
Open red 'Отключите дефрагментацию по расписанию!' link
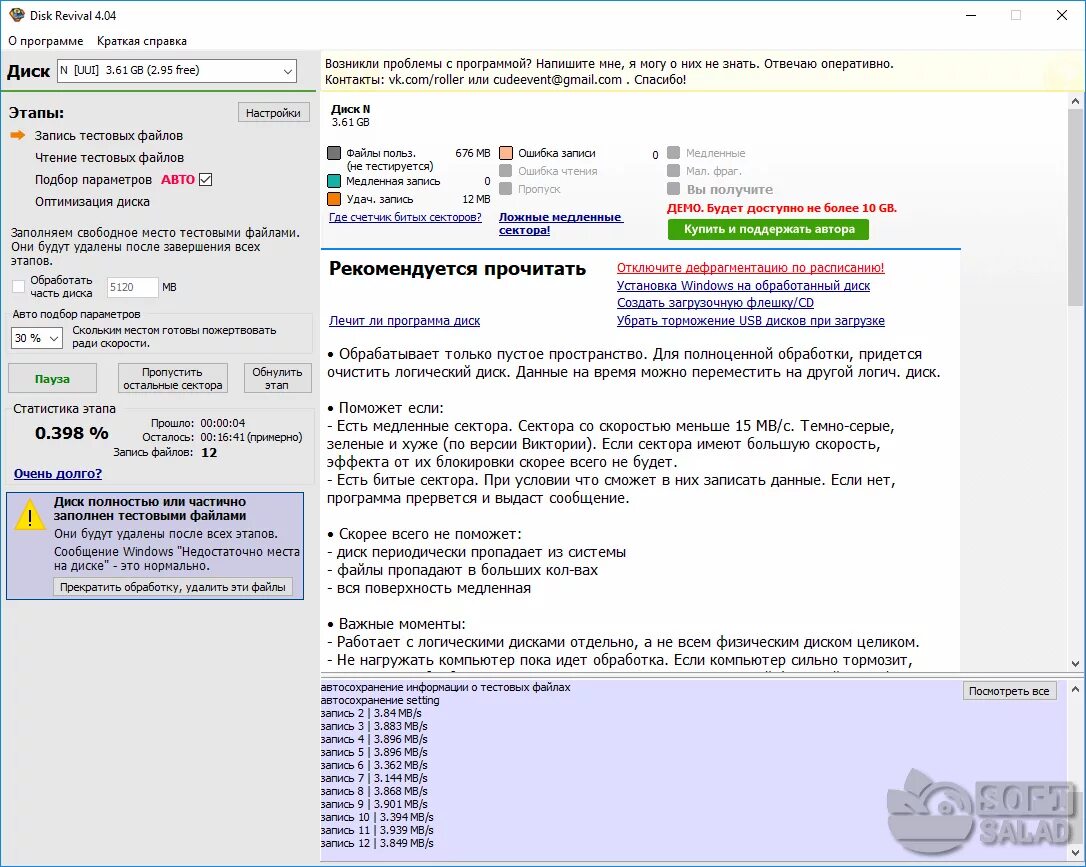click(750, 267)
